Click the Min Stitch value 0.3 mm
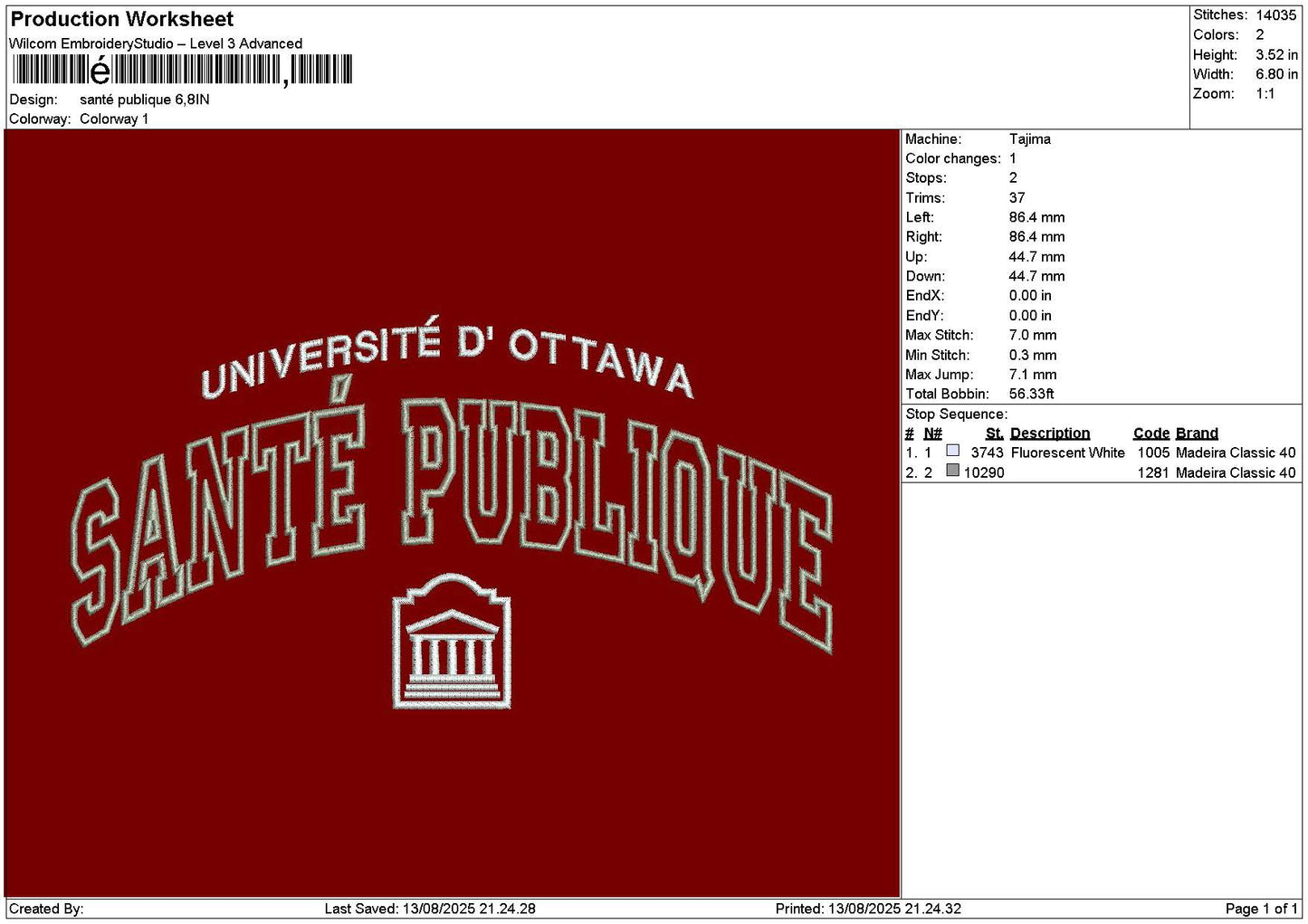The width and height of the screenshot is (1308, 924). coord(1033,356)
